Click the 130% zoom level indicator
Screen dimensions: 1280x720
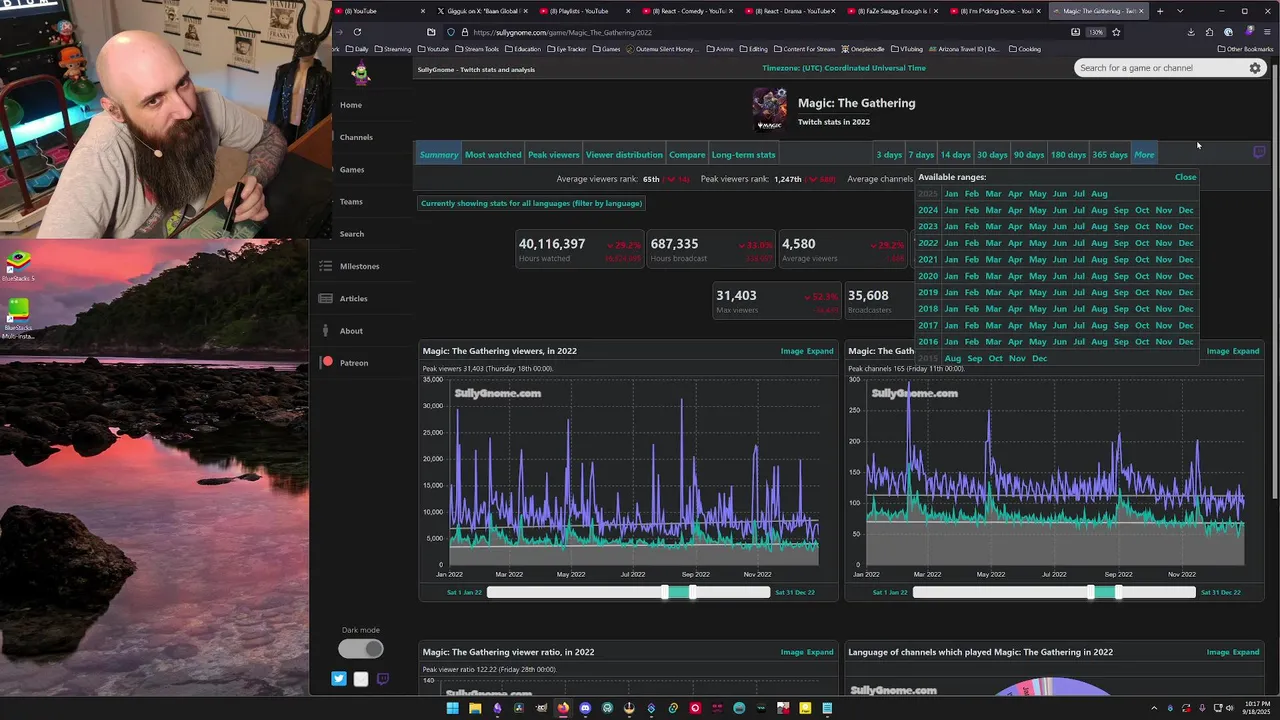pyautogui.click(x=1096, y=32)
